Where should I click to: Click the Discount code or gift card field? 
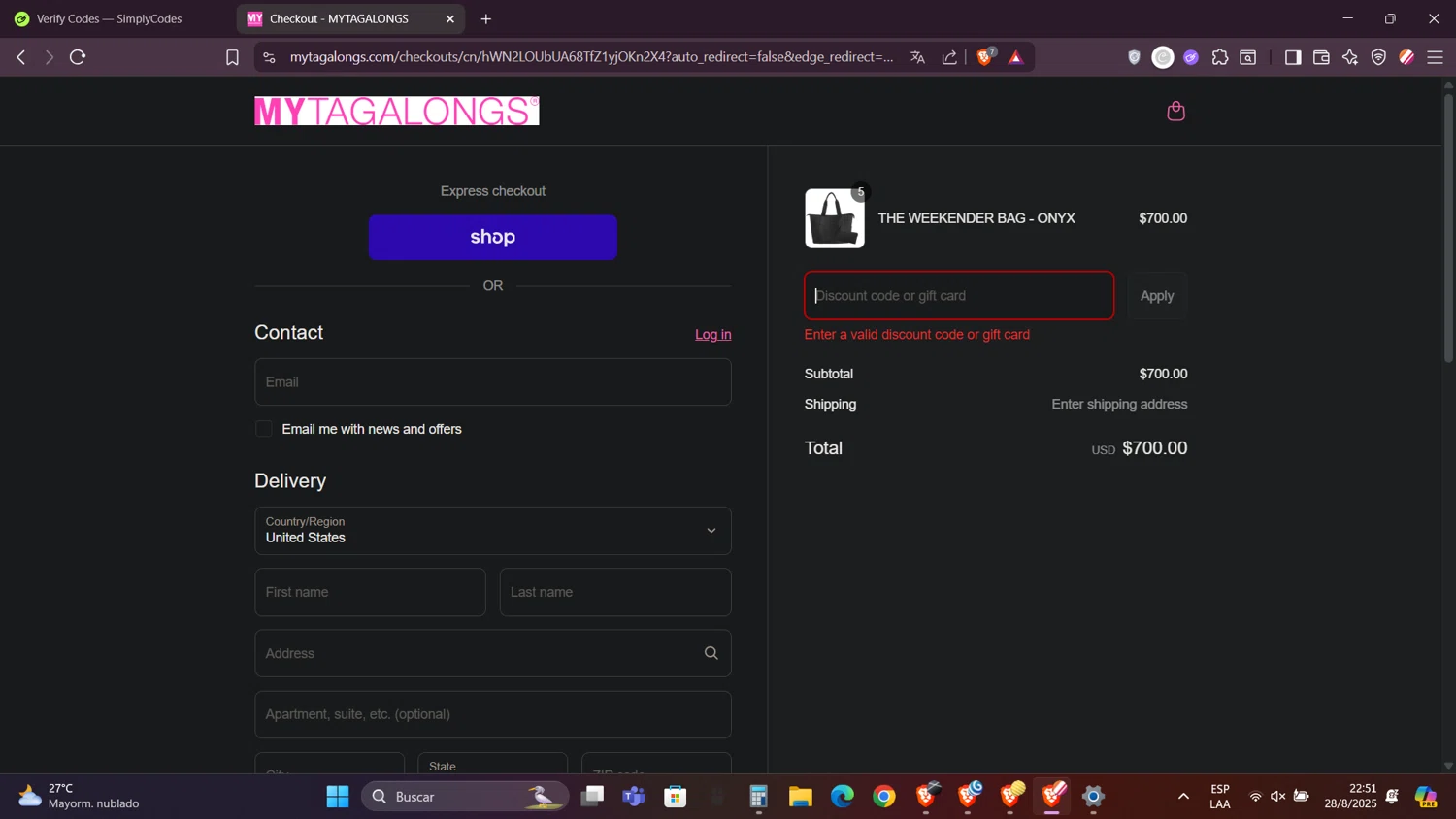[959, 296]
